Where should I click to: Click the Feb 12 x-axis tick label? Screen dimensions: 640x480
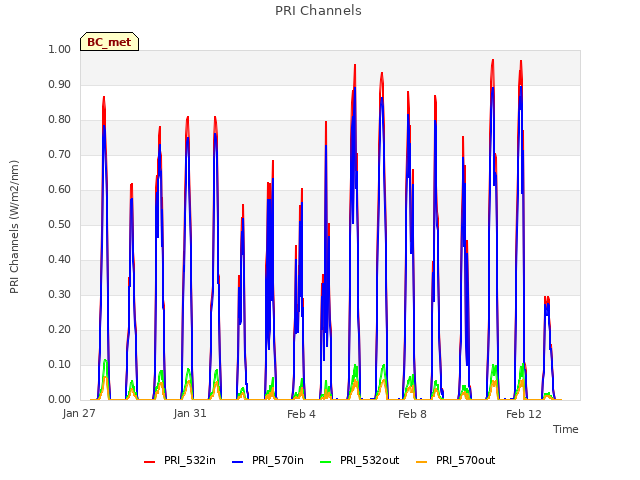coord(524,414)
